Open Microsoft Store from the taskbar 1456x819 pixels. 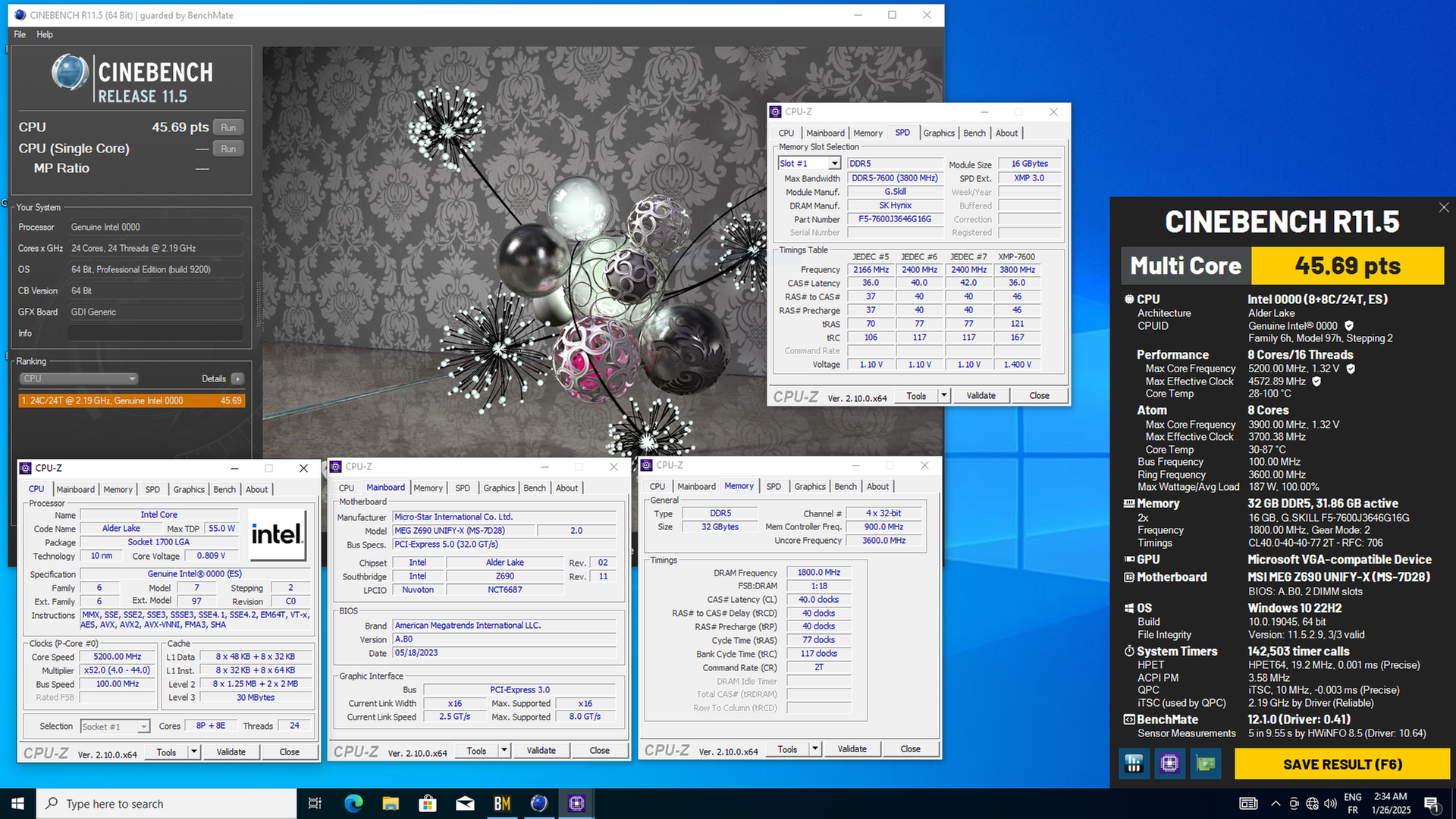(428, 804)
